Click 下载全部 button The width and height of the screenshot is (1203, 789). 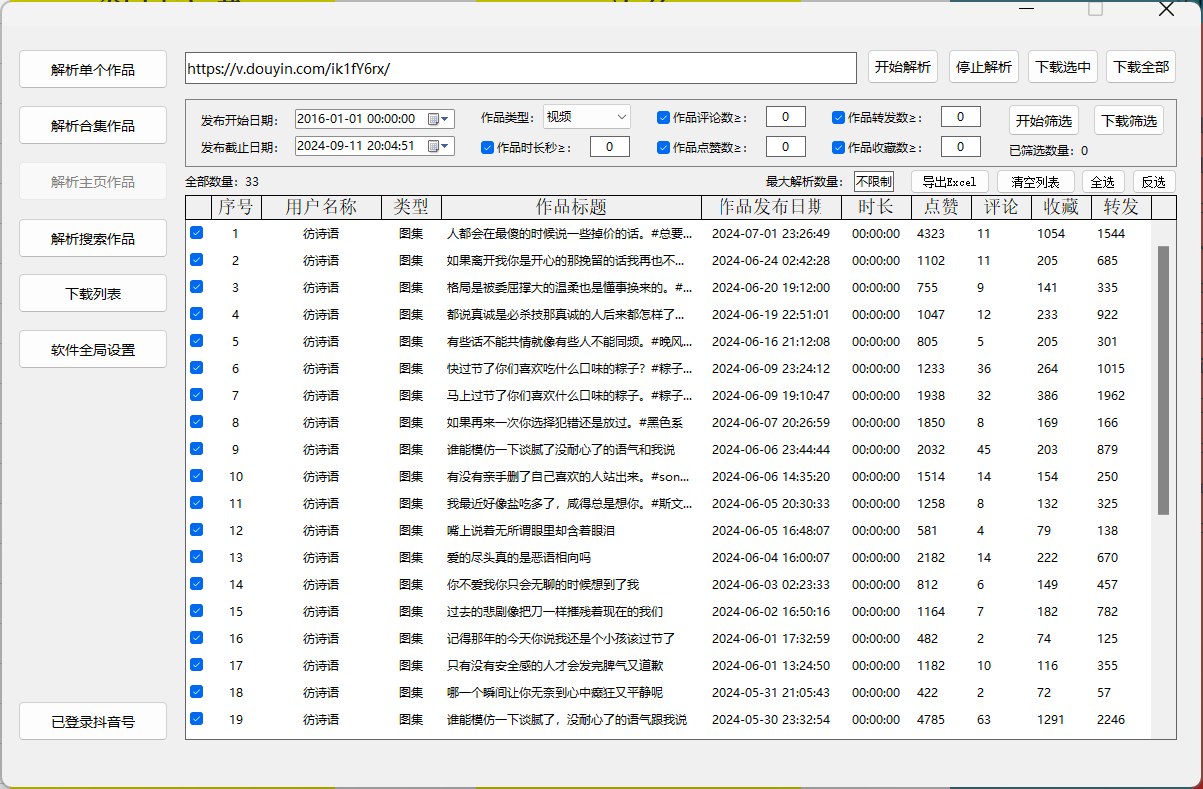tap(1141, 67)
